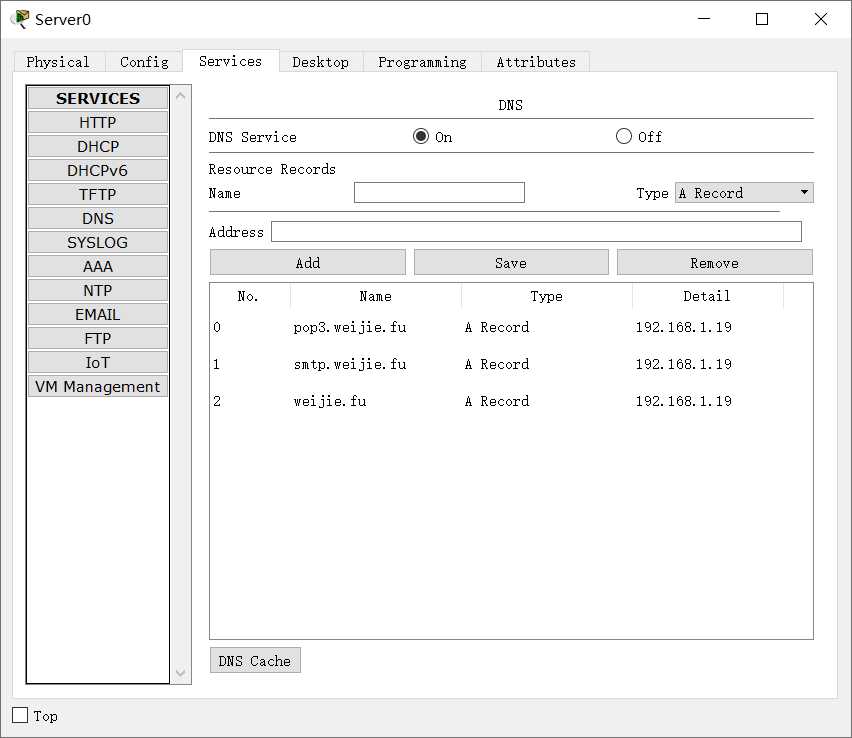Switch to the Physical tab
The height and width of the screenshot is (738, 852).
(x=58, y=62)
